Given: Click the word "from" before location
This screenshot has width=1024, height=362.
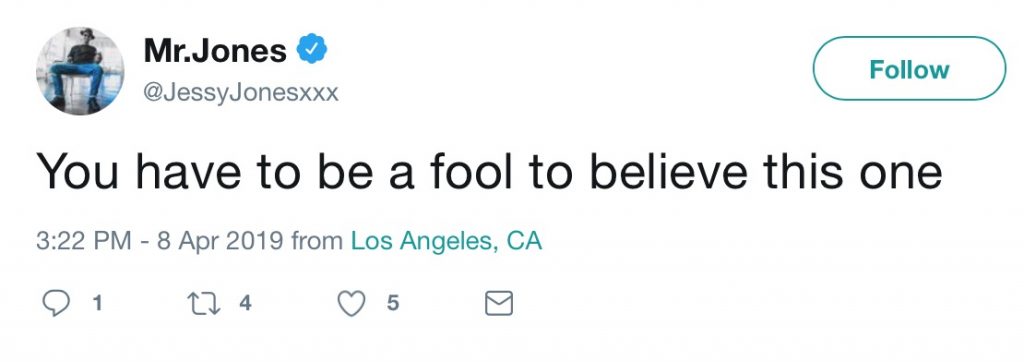Looking at the screenshot, I should [317, 241].
